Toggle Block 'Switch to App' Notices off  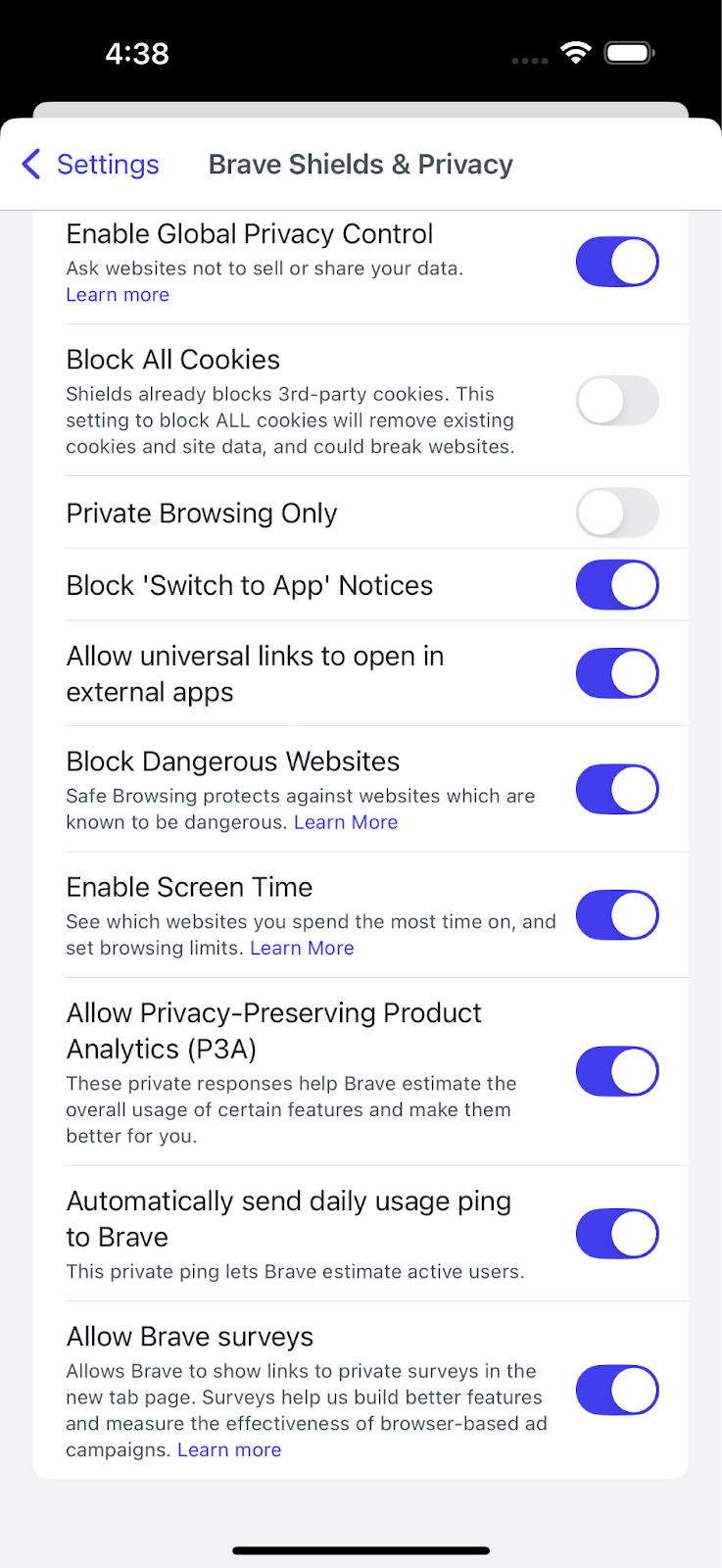tap(617, 585)
